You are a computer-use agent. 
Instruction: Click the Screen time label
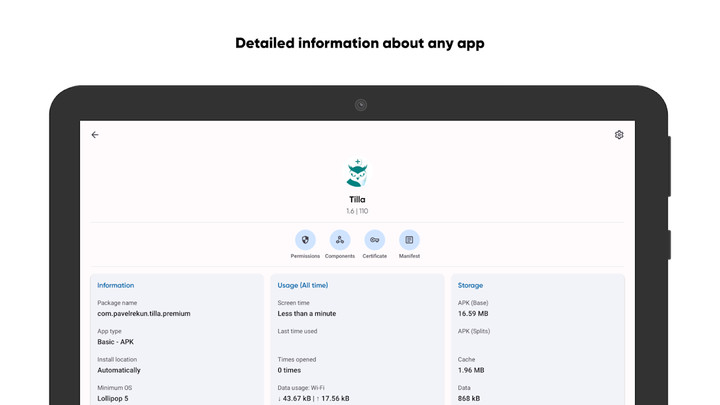pyautogui.click(x=293, y=303)
